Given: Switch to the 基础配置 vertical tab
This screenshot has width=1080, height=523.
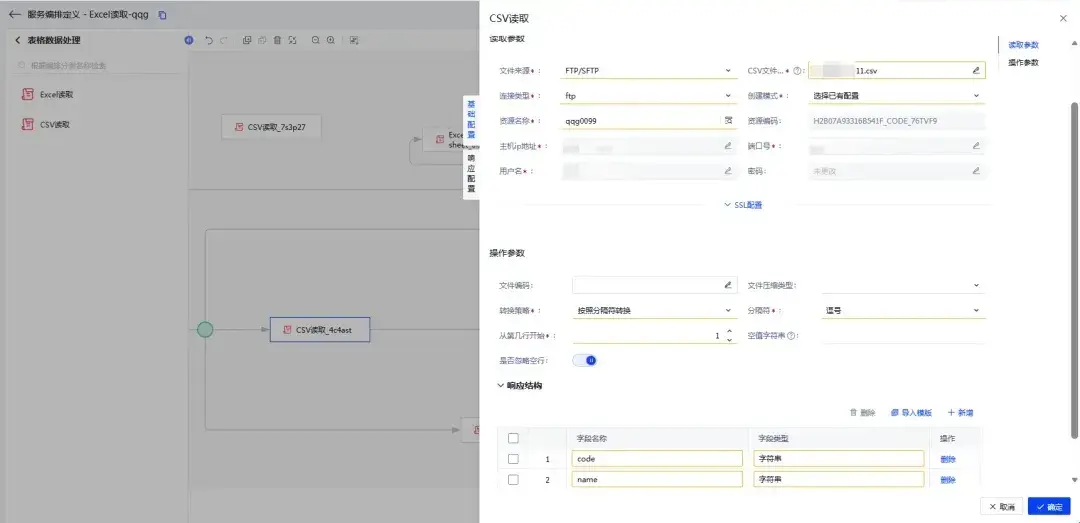Looking at the screenshot, I should click(x=471, y=119).
